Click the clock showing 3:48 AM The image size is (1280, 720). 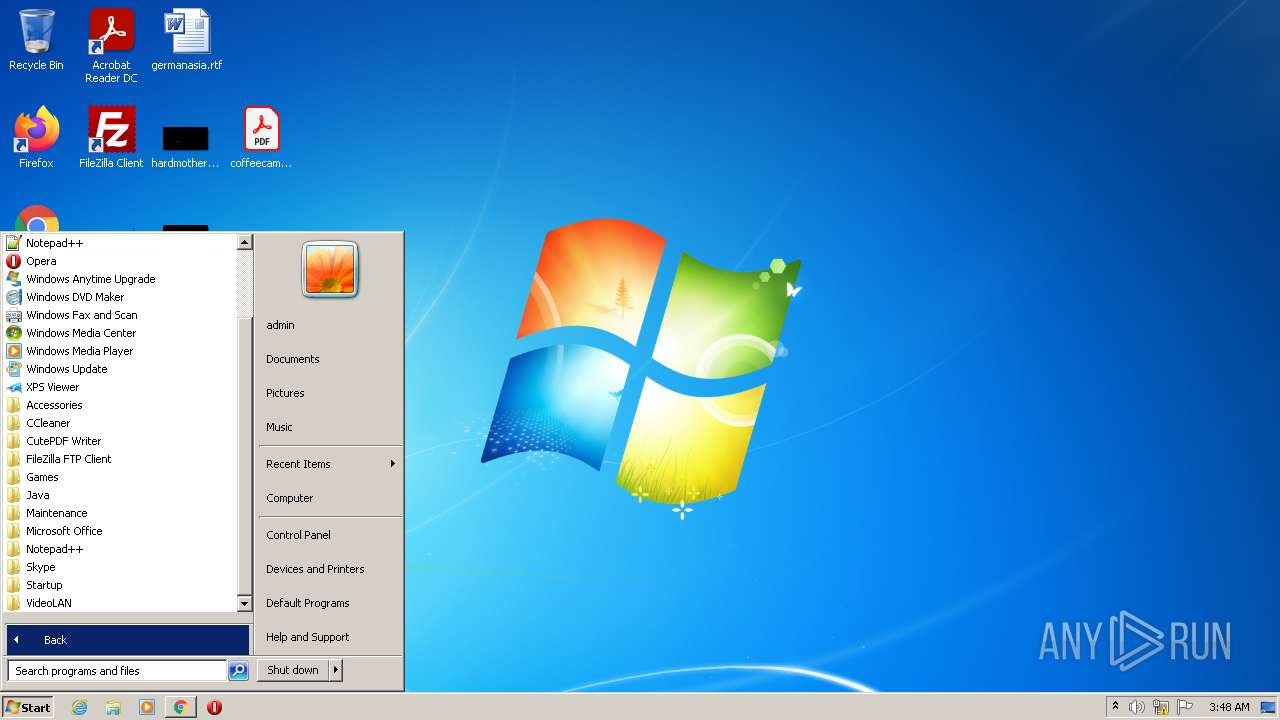click(x=1229, y=707)
